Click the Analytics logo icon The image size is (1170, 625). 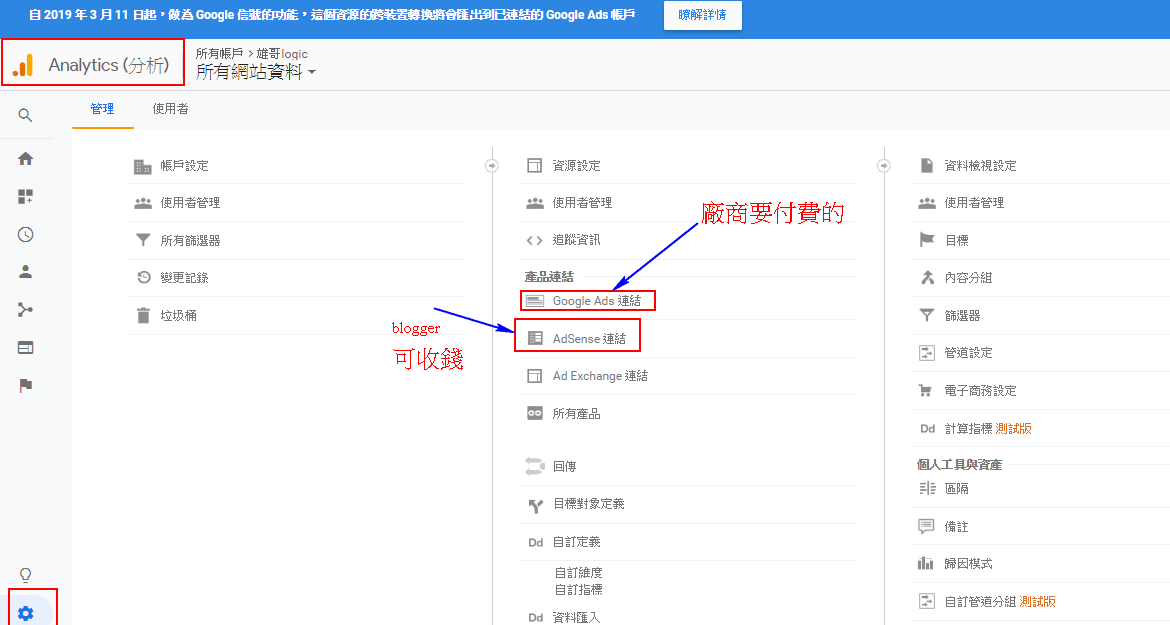pos(23,65)
